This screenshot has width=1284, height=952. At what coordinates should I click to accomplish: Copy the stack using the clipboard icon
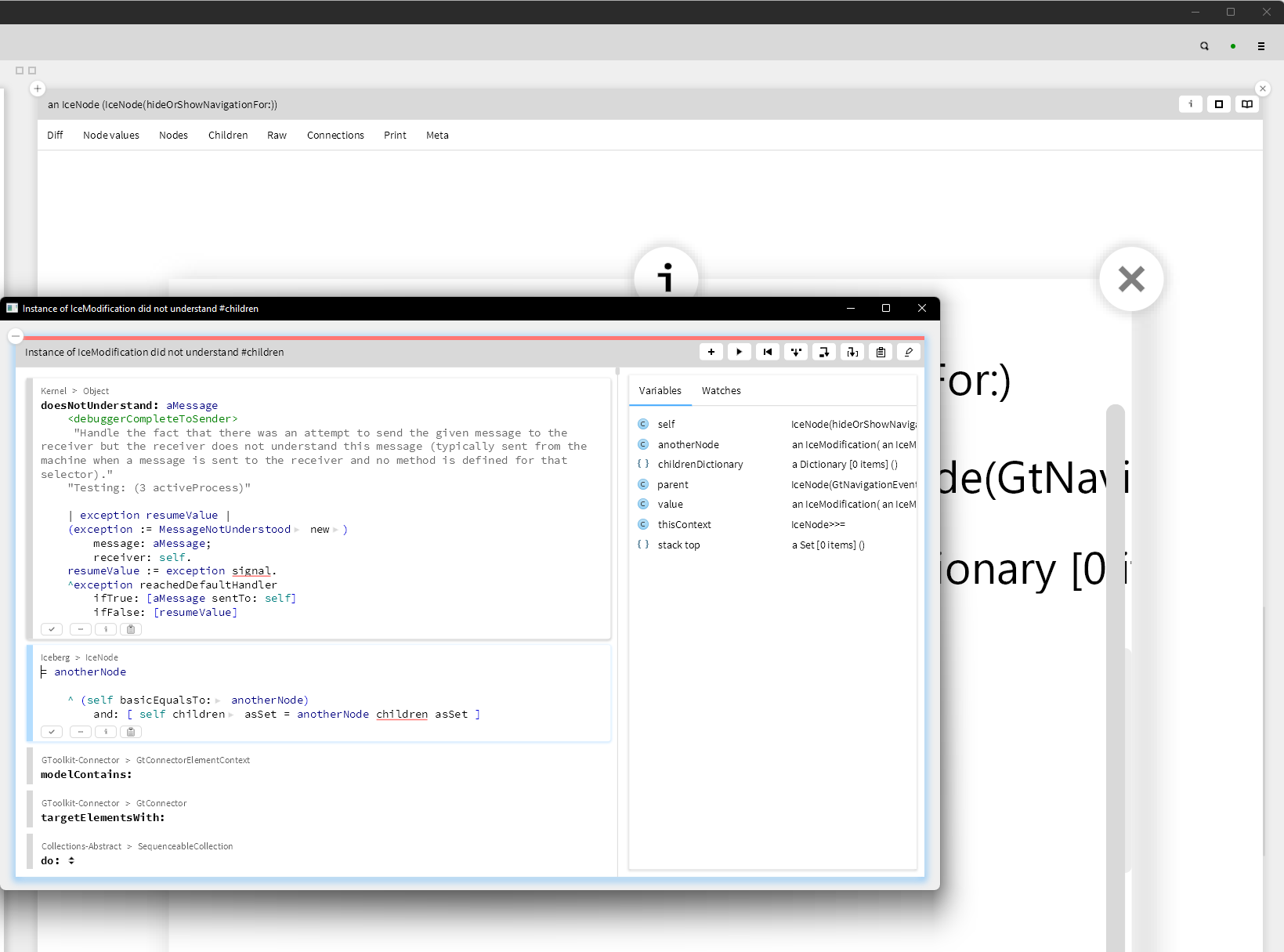pos(880,352)
